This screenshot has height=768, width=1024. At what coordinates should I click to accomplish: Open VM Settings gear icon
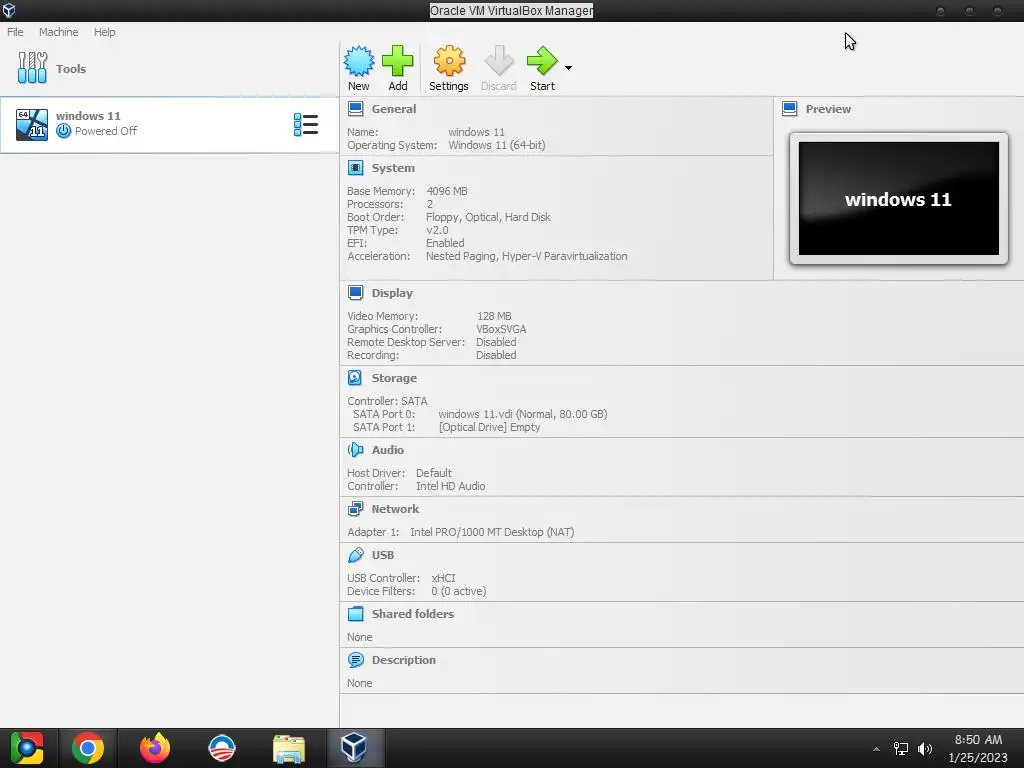point(449,61)
